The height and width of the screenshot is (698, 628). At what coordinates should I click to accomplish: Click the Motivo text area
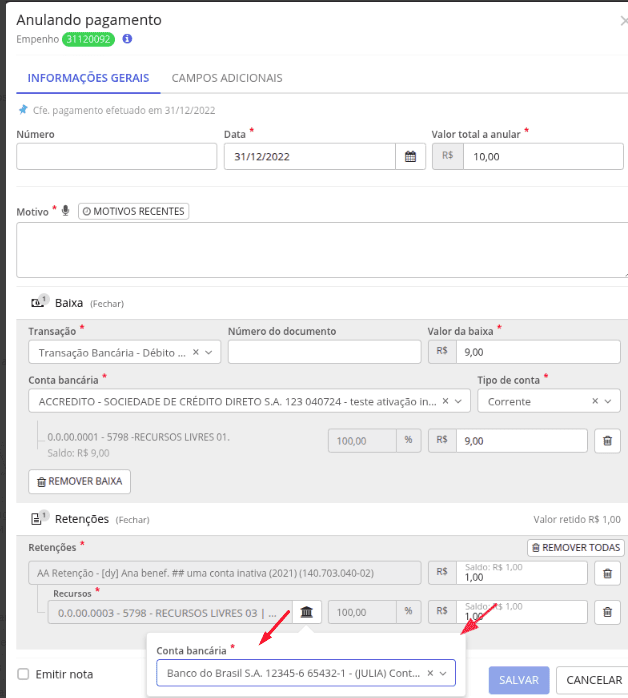[x=322, y=250]
